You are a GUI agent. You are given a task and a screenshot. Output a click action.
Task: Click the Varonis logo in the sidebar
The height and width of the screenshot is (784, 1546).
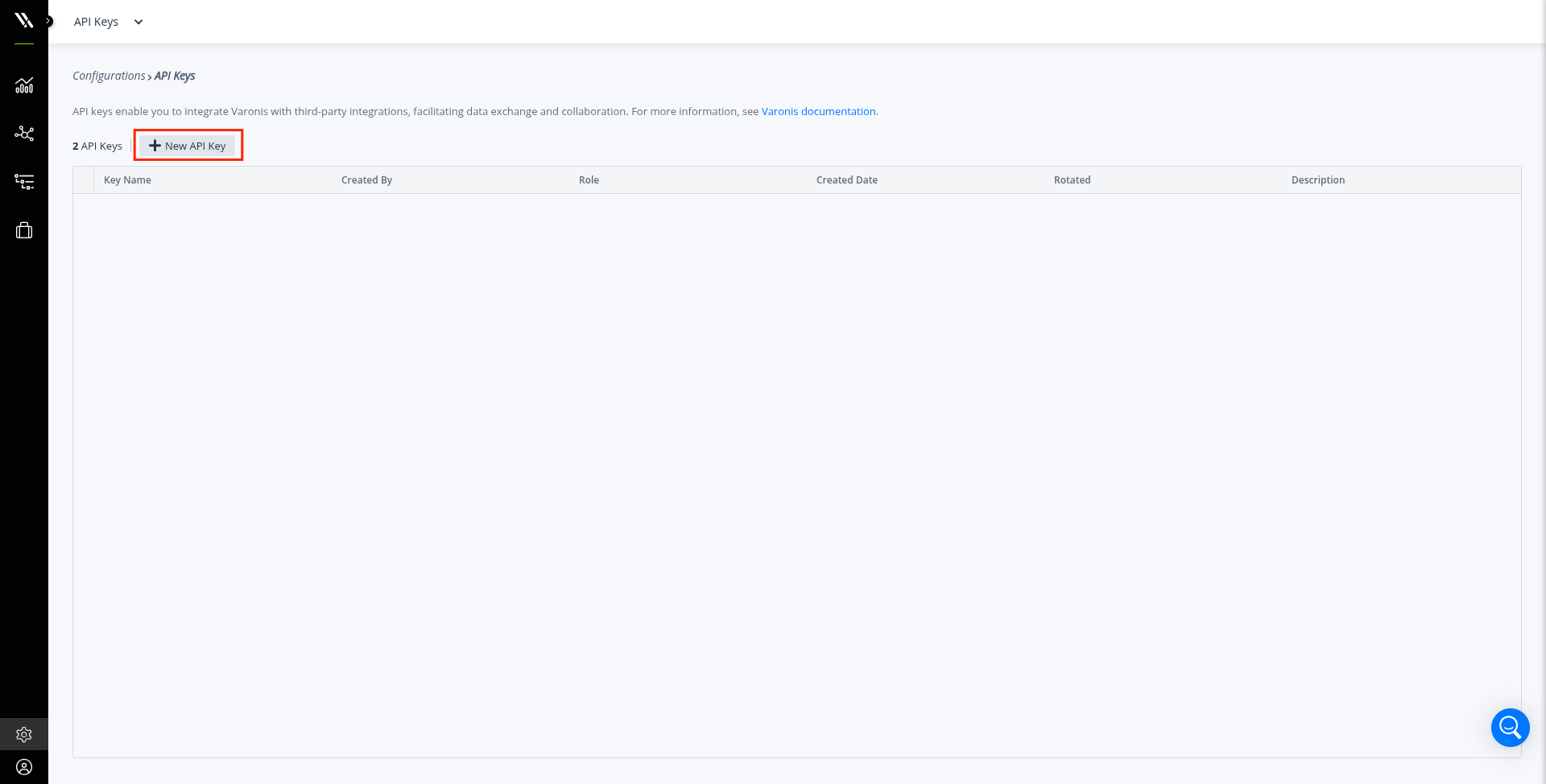click(23, 20)
